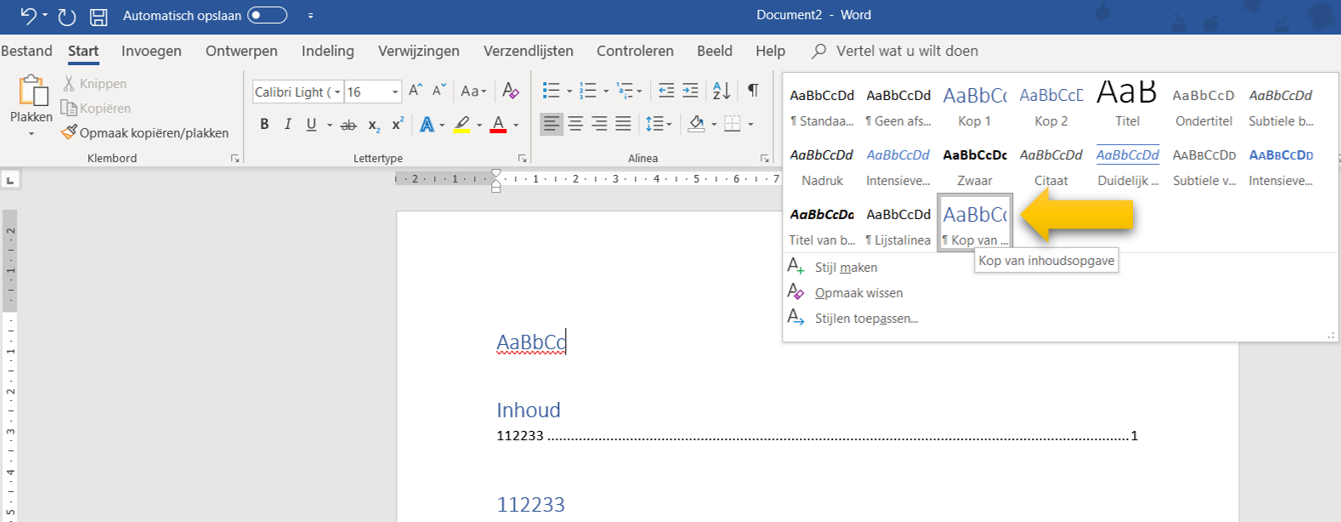Toggle the Automatisch opslaan switch
This screenshot has width=1341, height=522.
267,16
